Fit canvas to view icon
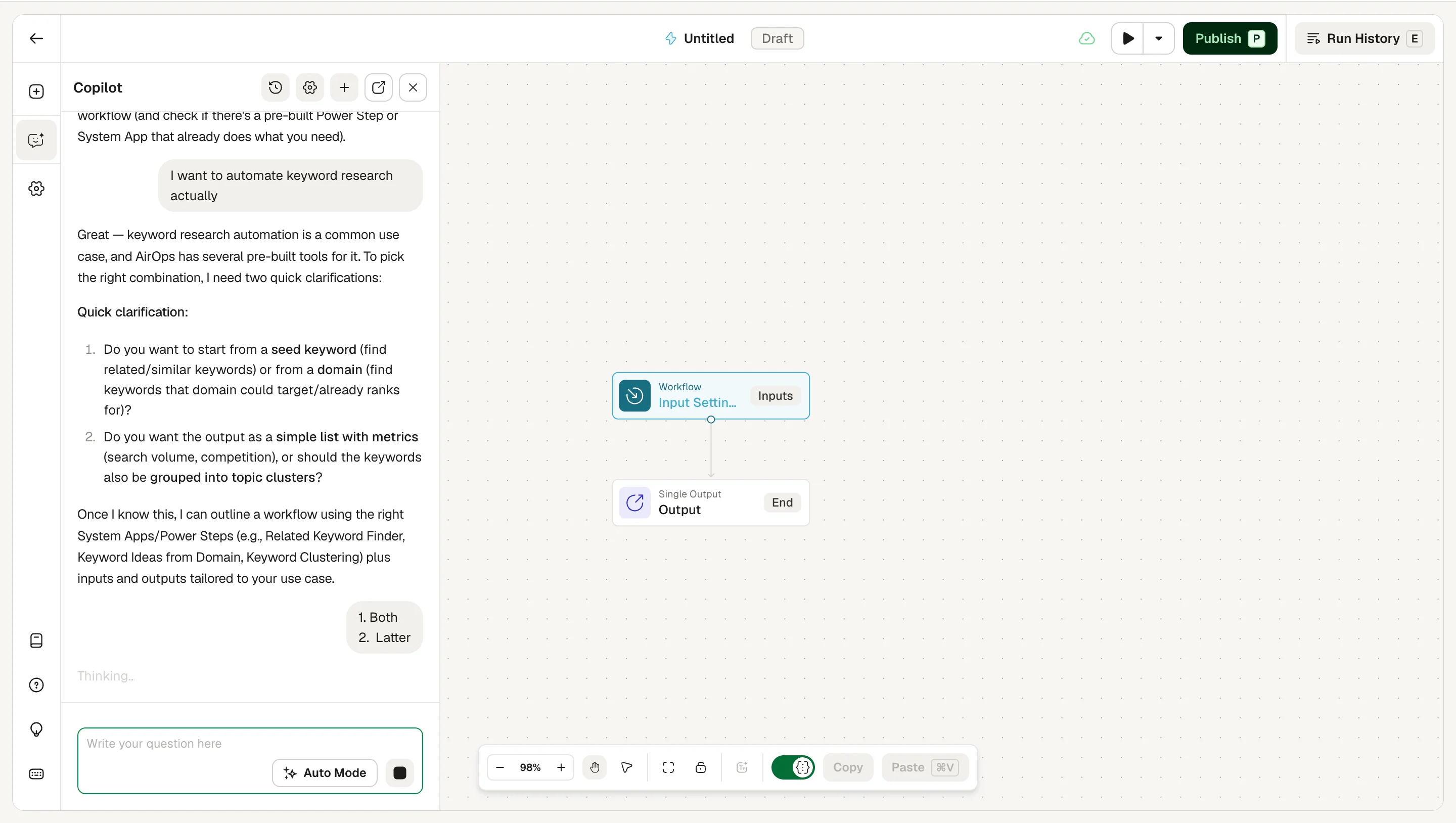 668,767
